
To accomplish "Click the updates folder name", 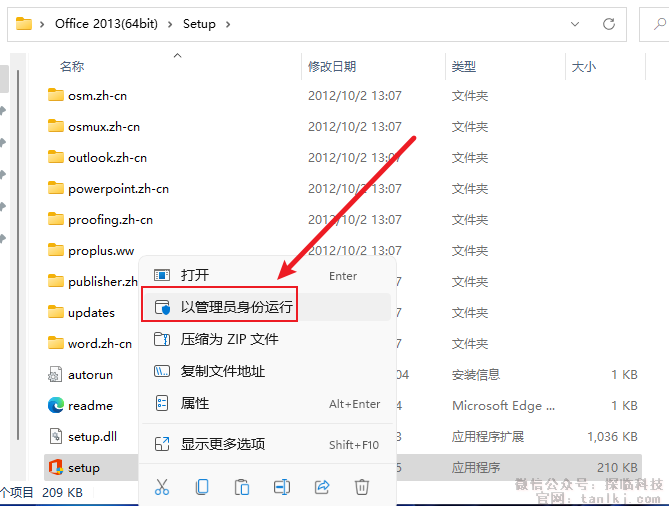I will [x=91, y=313].
